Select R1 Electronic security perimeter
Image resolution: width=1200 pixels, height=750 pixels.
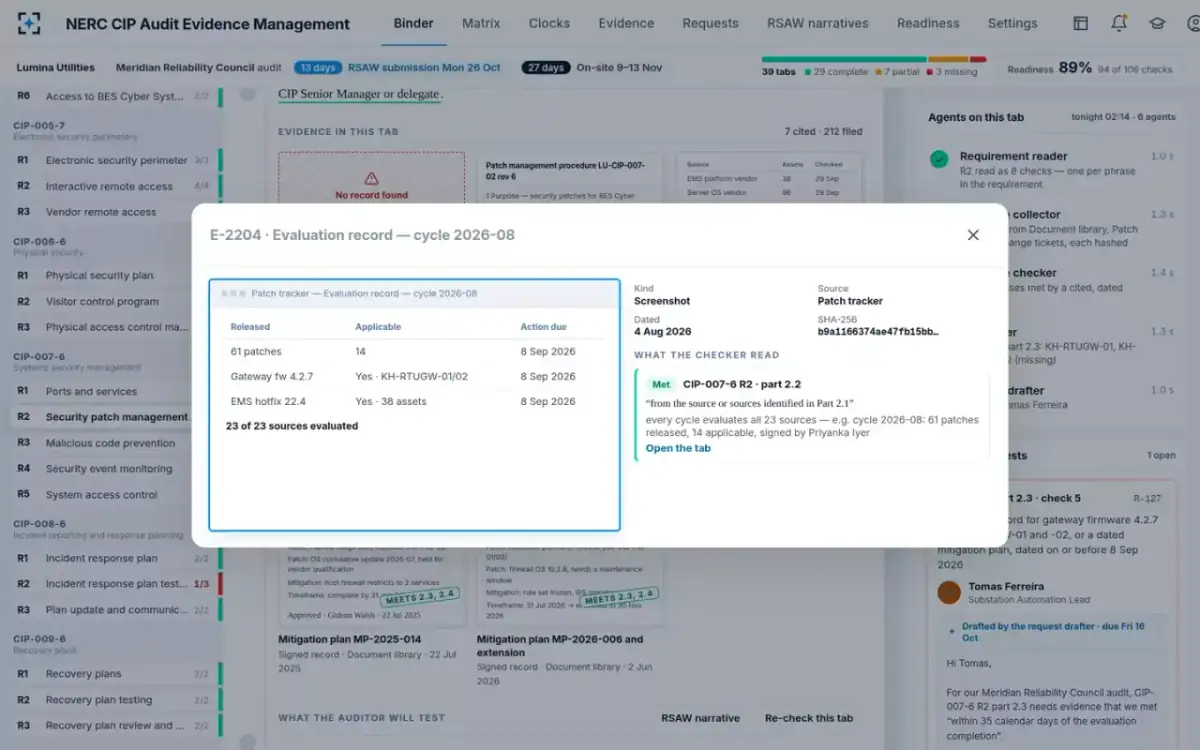click(114, 160)
